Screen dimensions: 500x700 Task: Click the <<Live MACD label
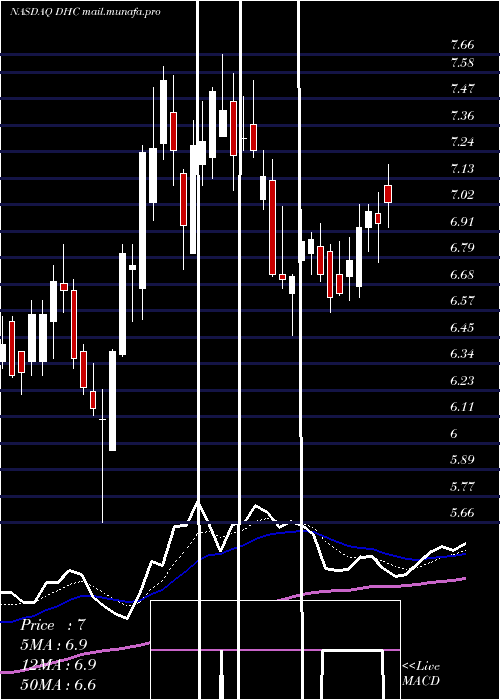click(x=421, y=674)
